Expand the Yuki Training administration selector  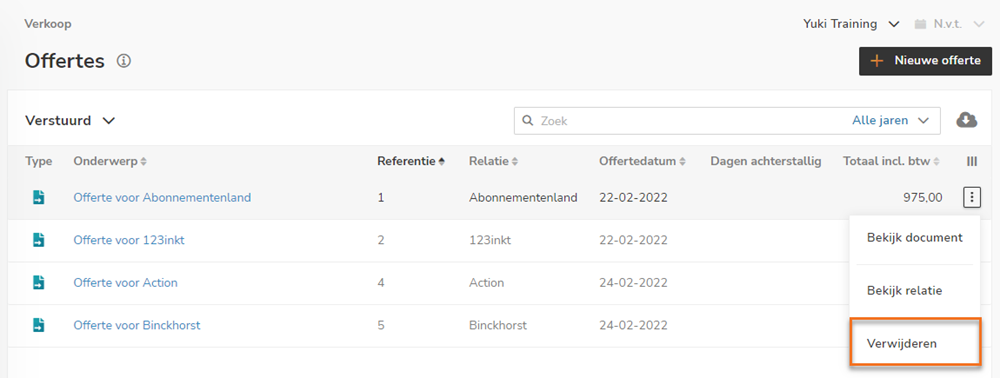(851, 24)
